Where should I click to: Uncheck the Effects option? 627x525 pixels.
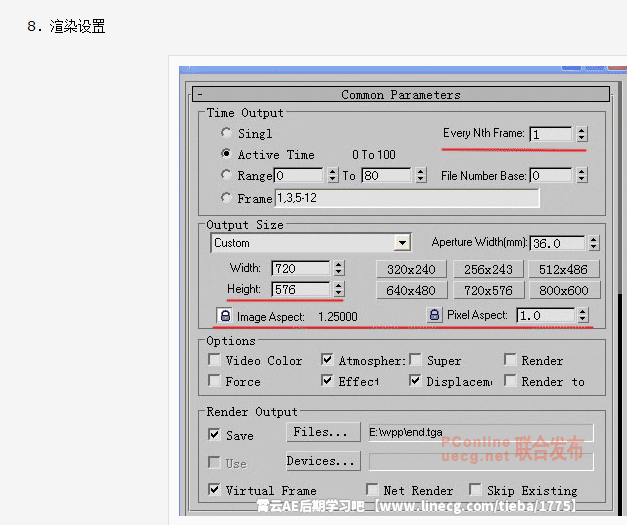327,380
